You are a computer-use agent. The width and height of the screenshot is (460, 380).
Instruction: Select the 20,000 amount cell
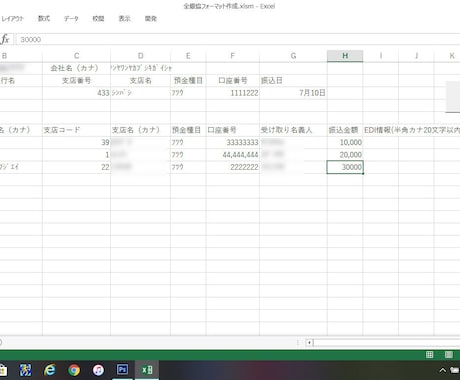[345, 155]
